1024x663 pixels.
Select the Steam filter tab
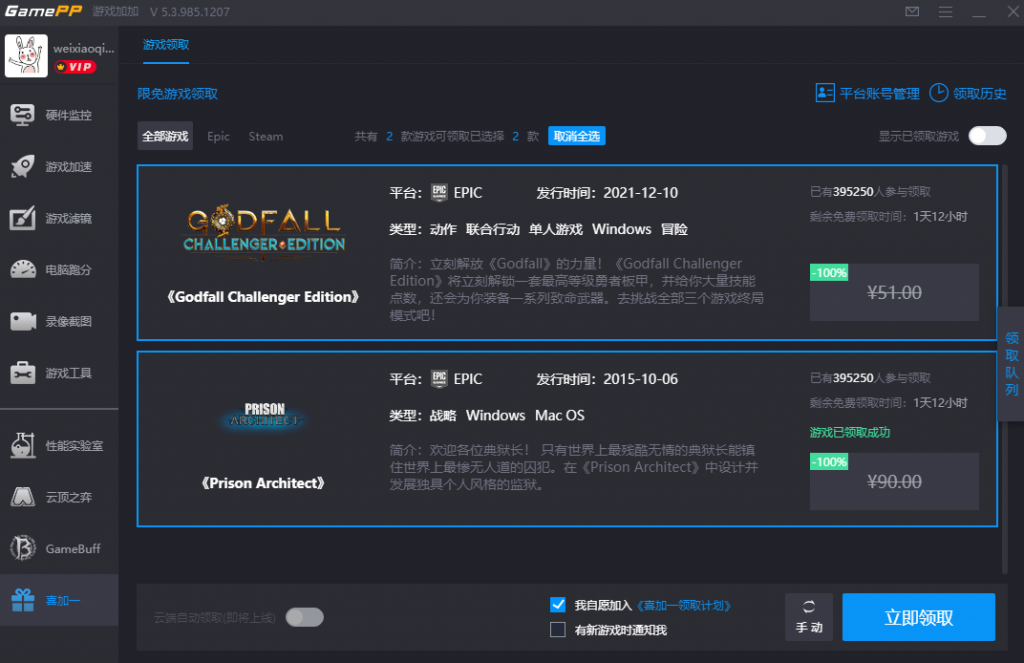tap(265, 136)
